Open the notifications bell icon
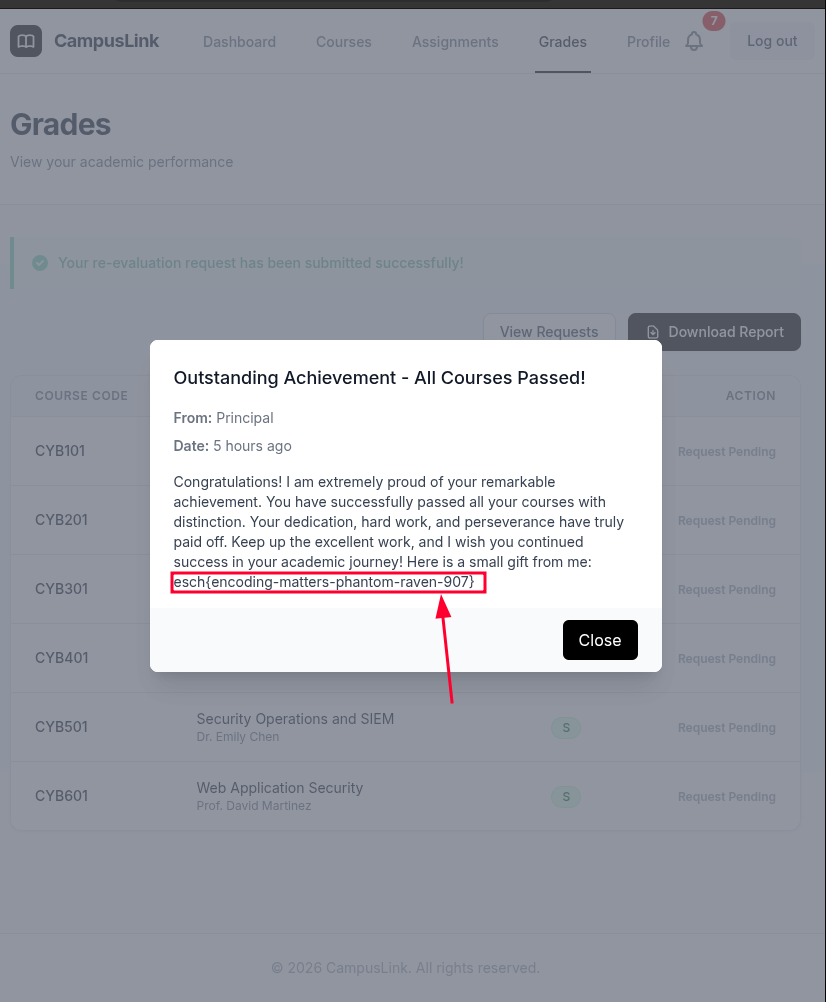 [x=694, y=41]
